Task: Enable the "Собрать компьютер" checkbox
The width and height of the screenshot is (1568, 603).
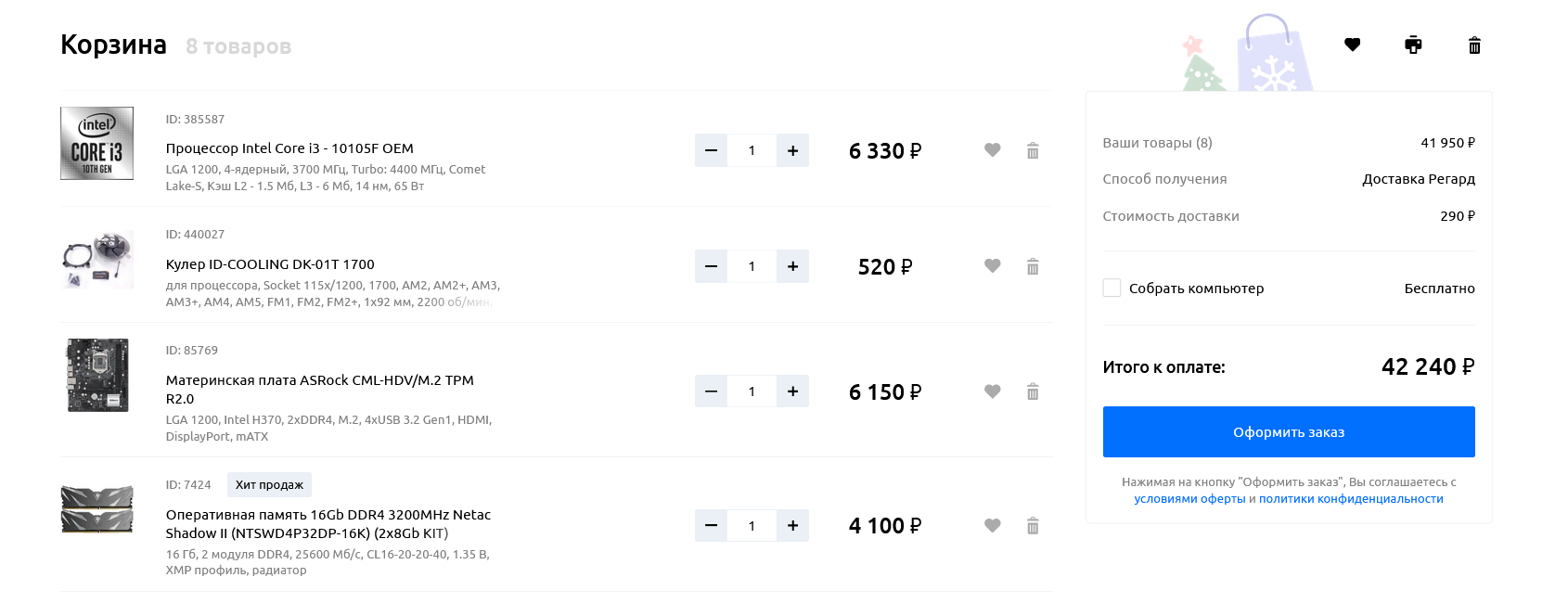Action: pyautogui.click(x=1112, y=288)
